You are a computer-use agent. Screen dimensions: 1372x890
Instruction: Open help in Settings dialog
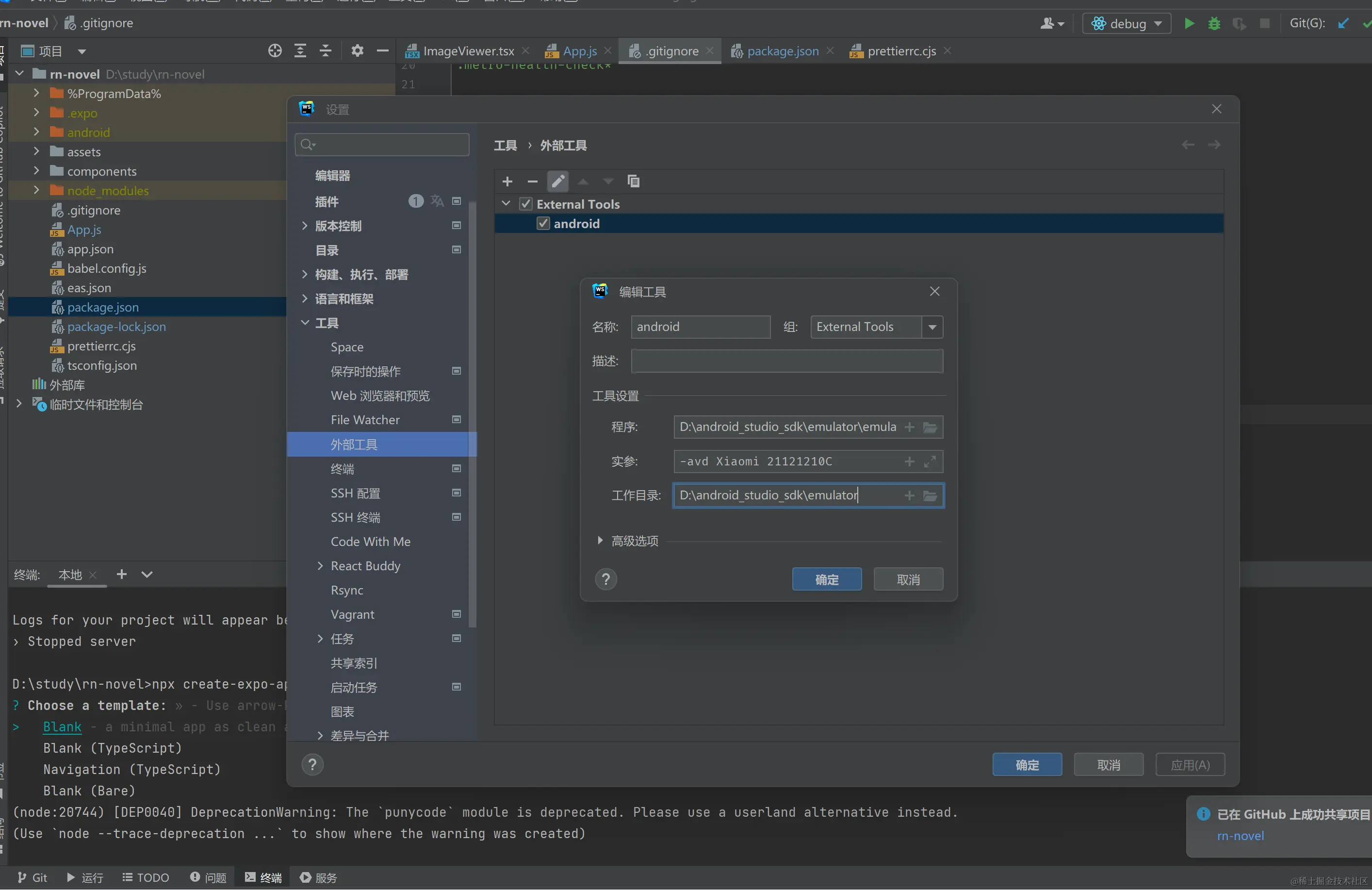[x=312, y=765]
